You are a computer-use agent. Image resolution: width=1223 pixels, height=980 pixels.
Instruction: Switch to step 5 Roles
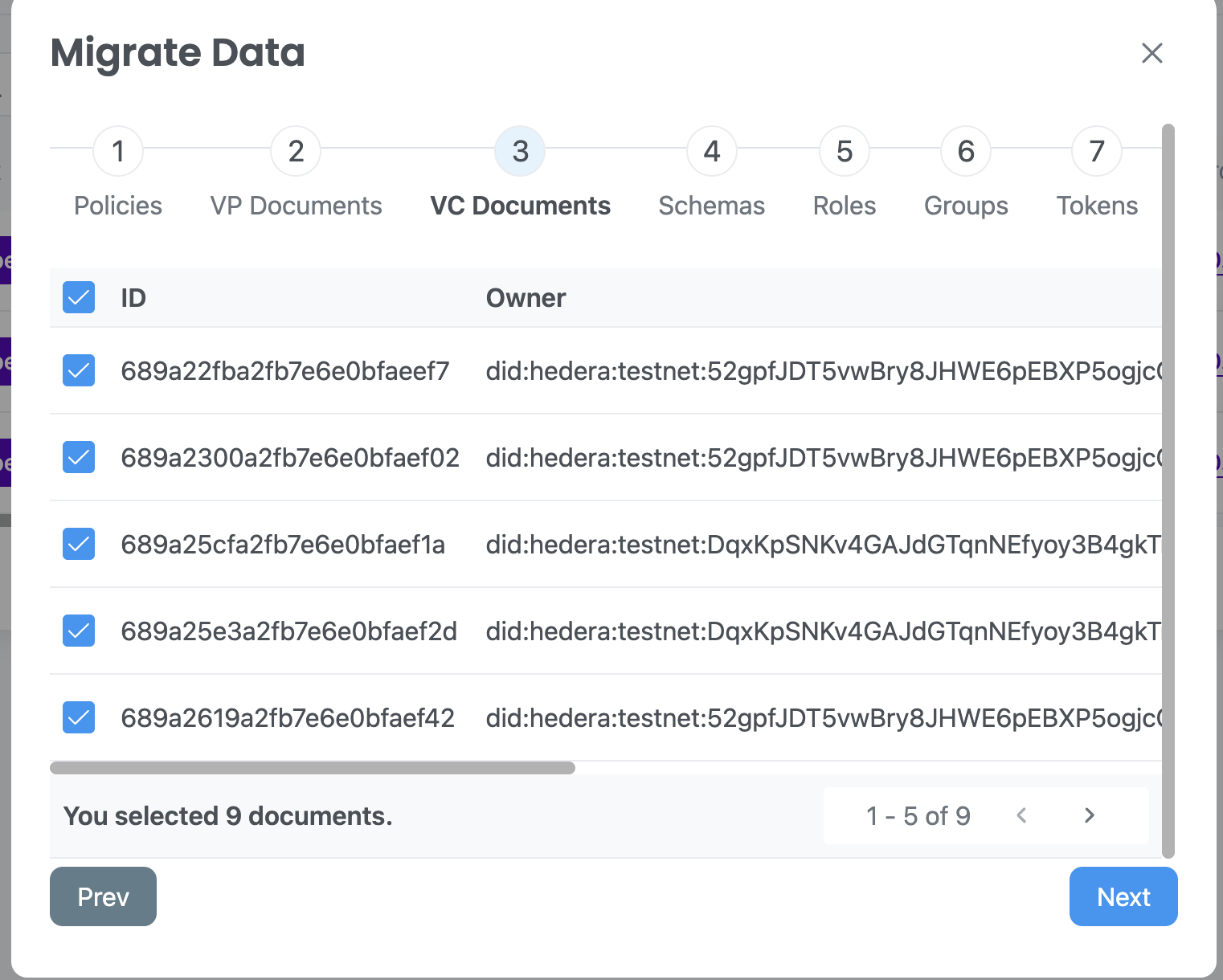click(x=844, y=152)
